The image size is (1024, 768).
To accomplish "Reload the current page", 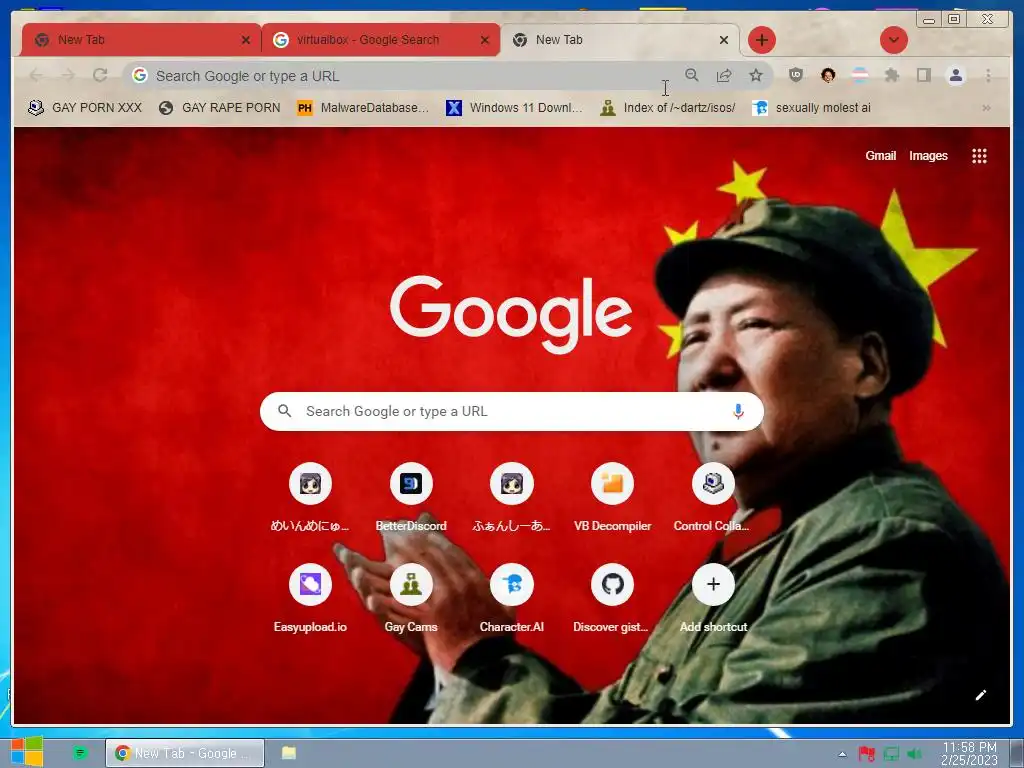I will coord(100,76).
